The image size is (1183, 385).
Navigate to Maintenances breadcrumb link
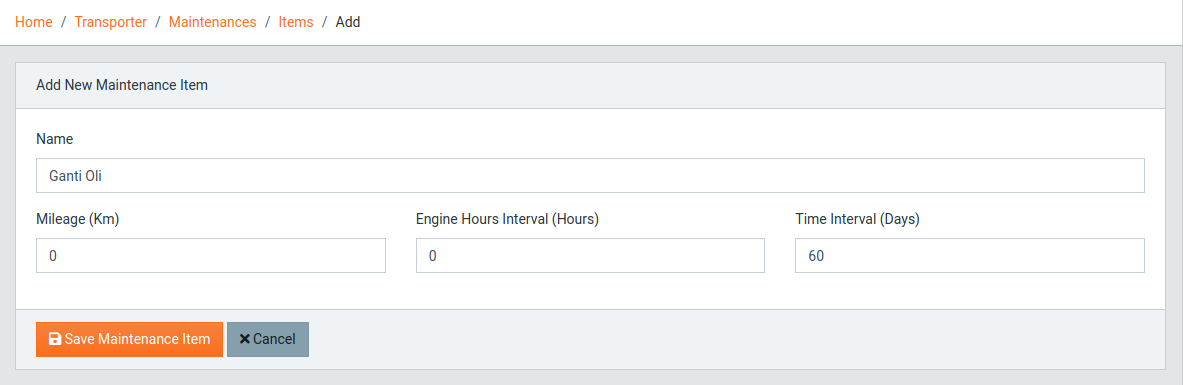tap(213, 22)
